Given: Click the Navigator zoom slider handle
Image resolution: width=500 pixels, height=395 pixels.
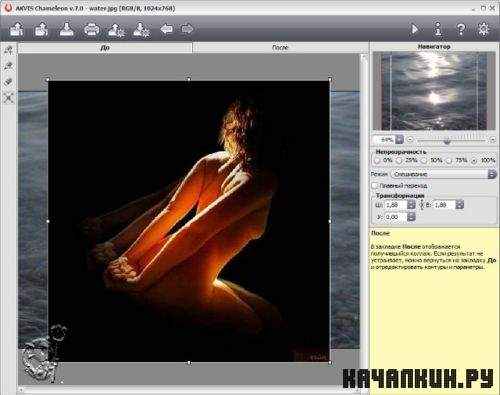Looking at the screenshot, I should tap(447, 141).
